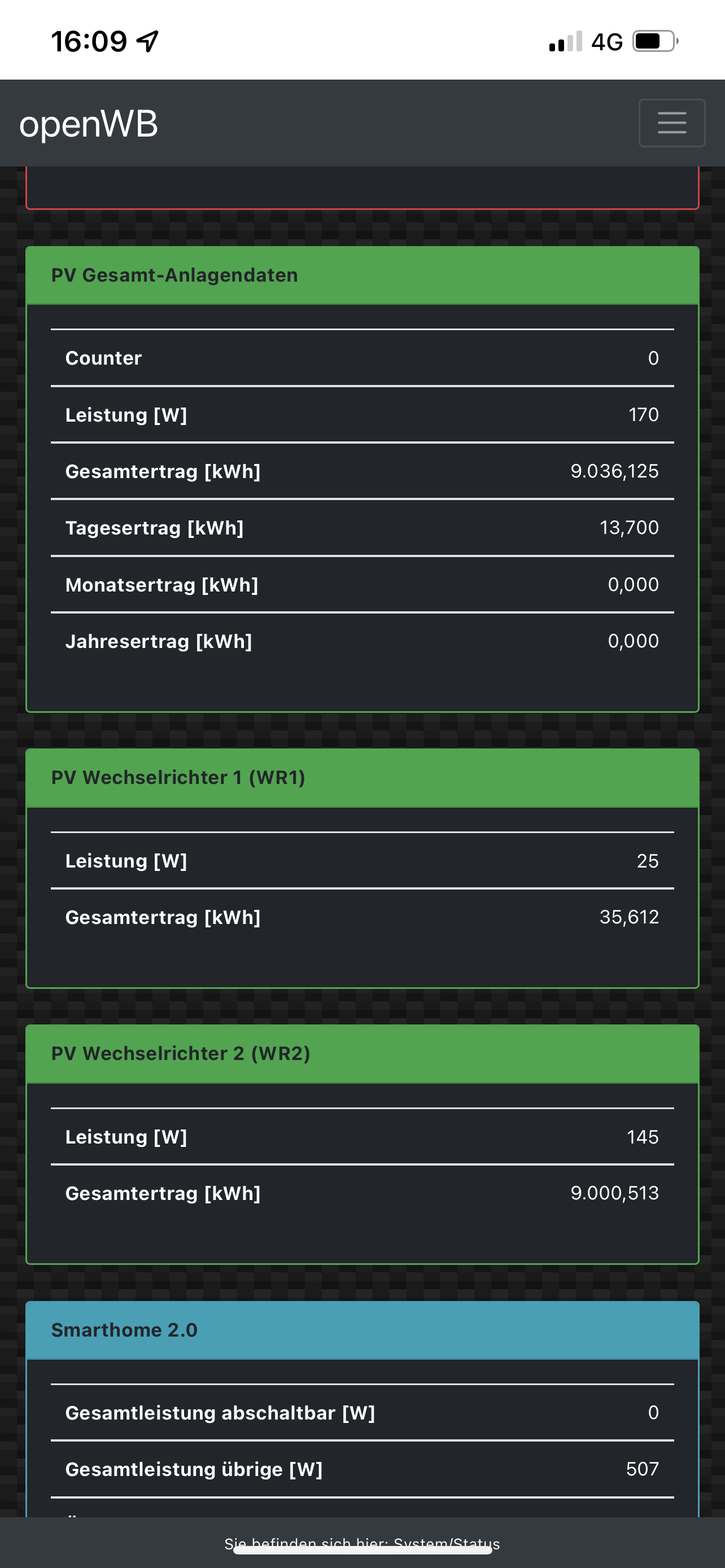Tap the location arrow in status bar
The height and width of the screenshot is (1568, 725).
click(x=147, y=41)
